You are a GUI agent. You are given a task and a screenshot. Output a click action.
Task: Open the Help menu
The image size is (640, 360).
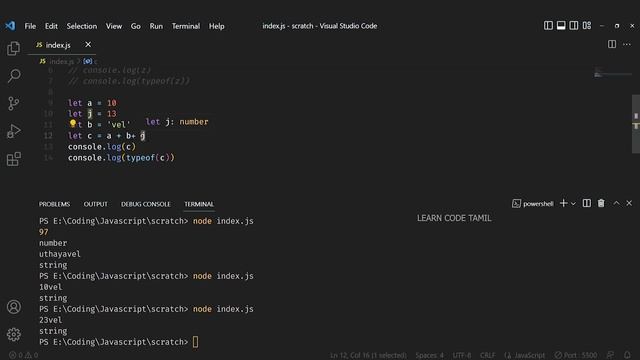[x=217, y=26]
